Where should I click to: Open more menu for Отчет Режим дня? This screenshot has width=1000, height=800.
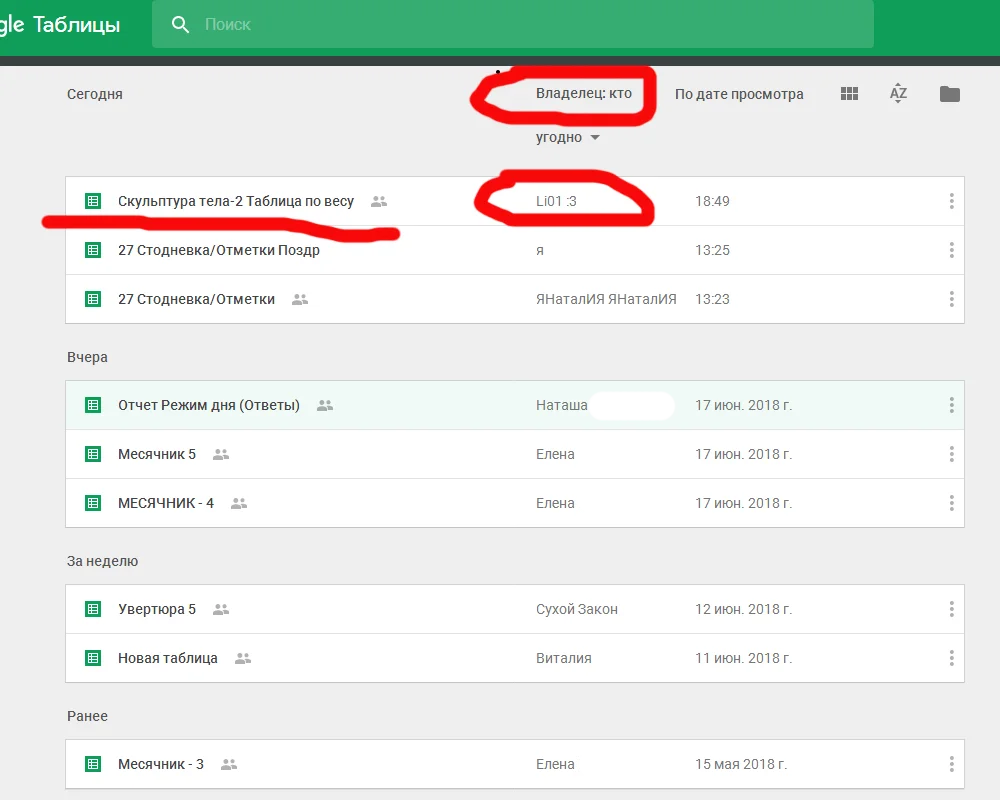point(952,405)
